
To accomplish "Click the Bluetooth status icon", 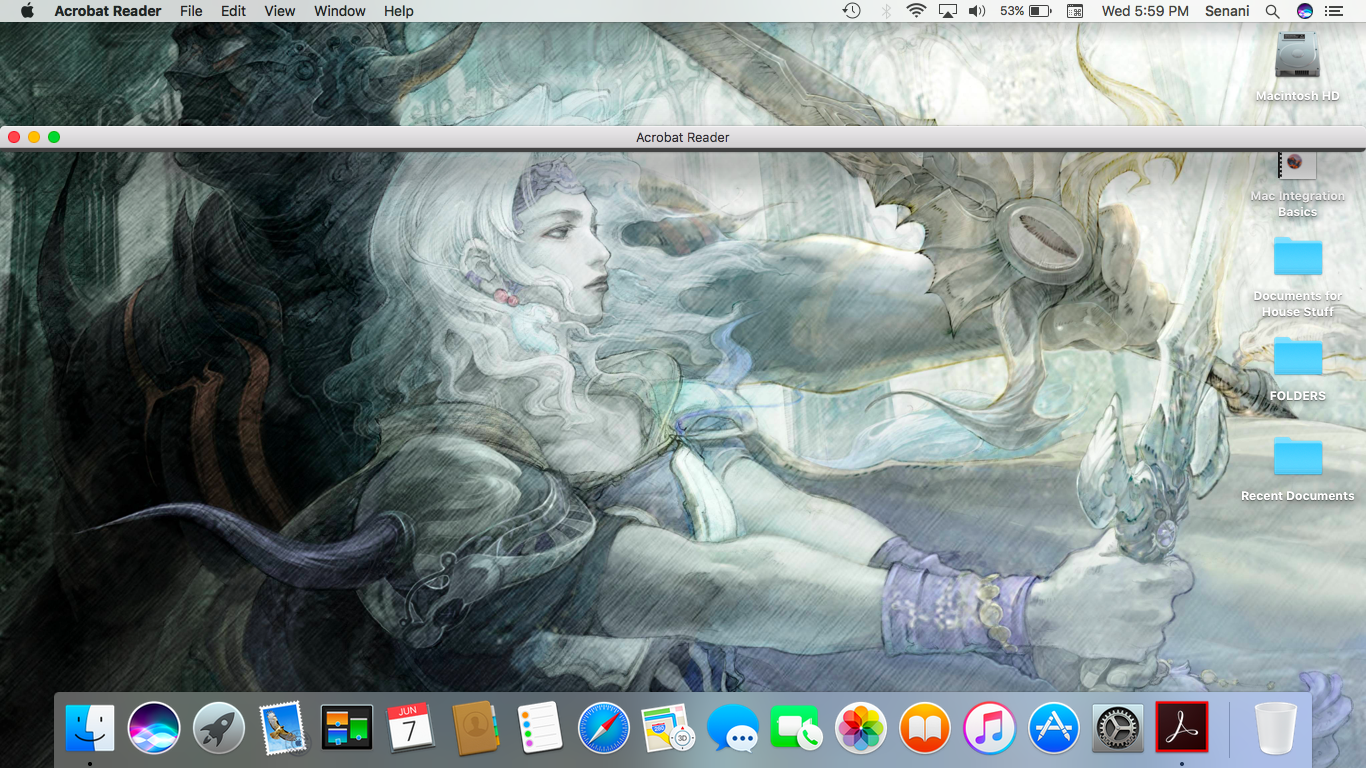I will pos(886,11).
